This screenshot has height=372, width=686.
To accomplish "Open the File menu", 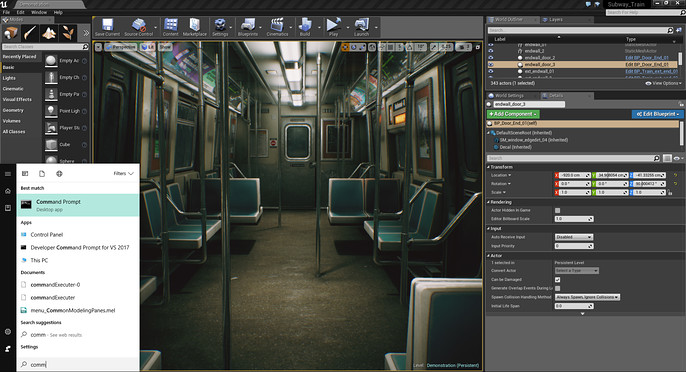I will (x=6, y=12).
